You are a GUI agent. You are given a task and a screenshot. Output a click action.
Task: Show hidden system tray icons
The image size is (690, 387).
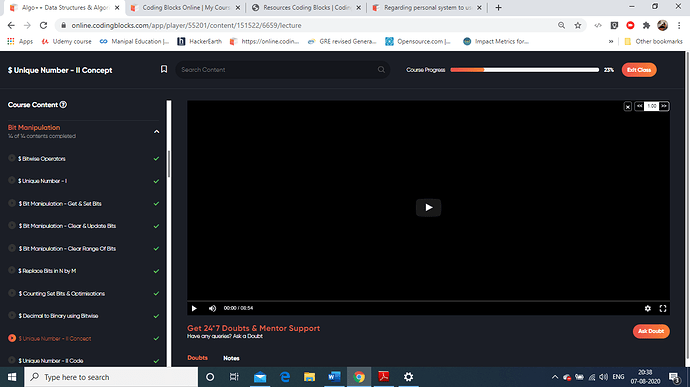coord(554,377)
